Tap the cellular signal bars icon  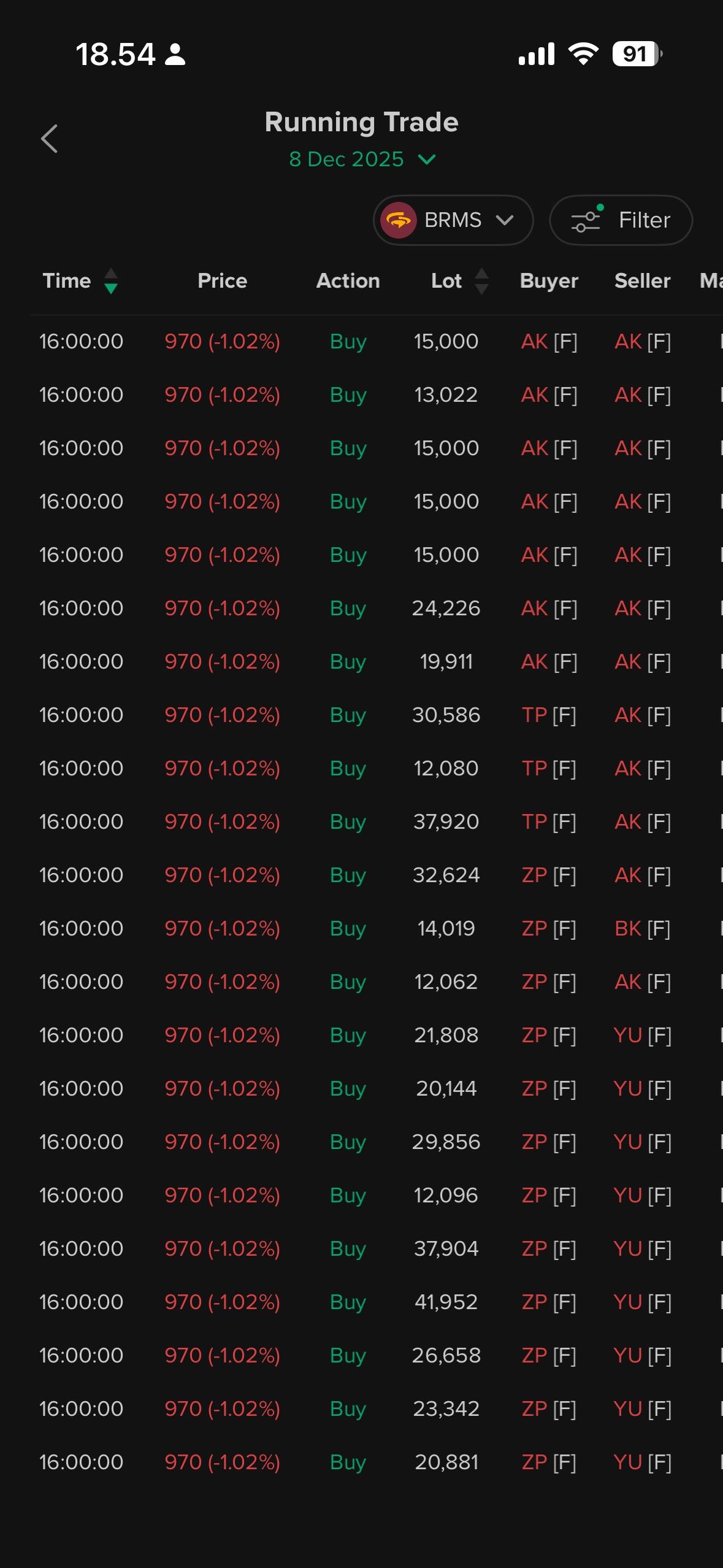[x=537, y=54]
